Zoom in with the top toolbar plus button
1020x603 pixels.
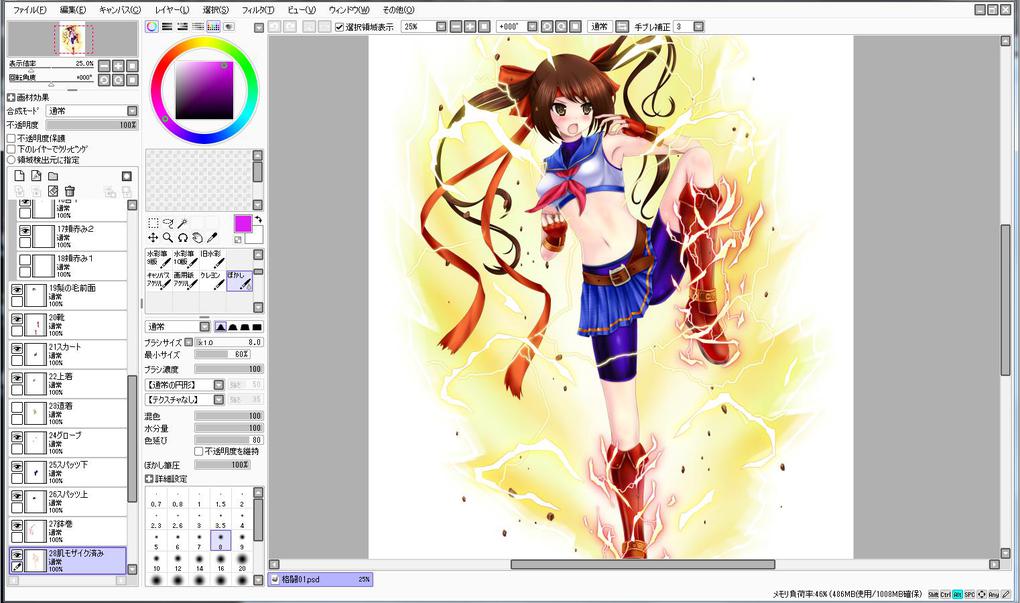pos(470,27)
